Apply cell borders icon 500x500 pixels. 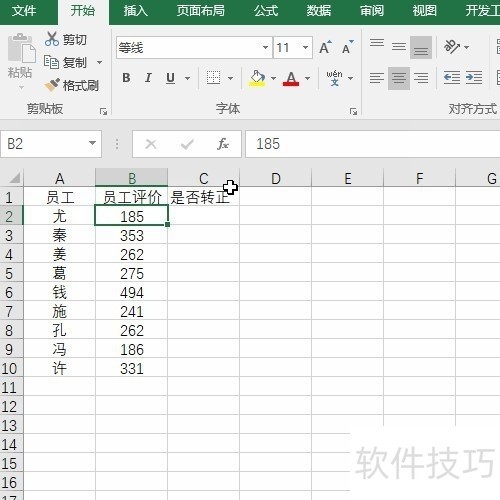(x=213, y=78)
